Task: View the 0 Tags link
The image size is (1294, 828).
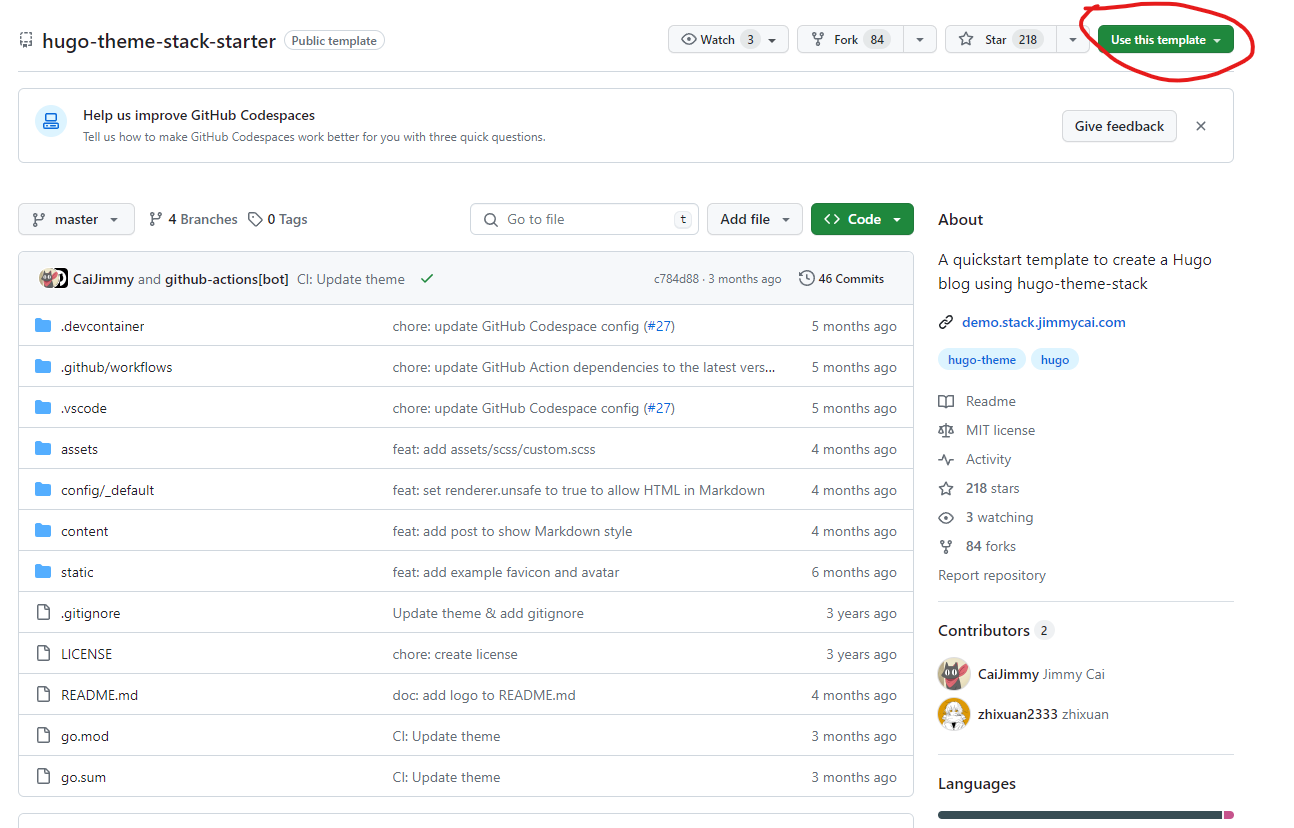Action: [278, 219]
